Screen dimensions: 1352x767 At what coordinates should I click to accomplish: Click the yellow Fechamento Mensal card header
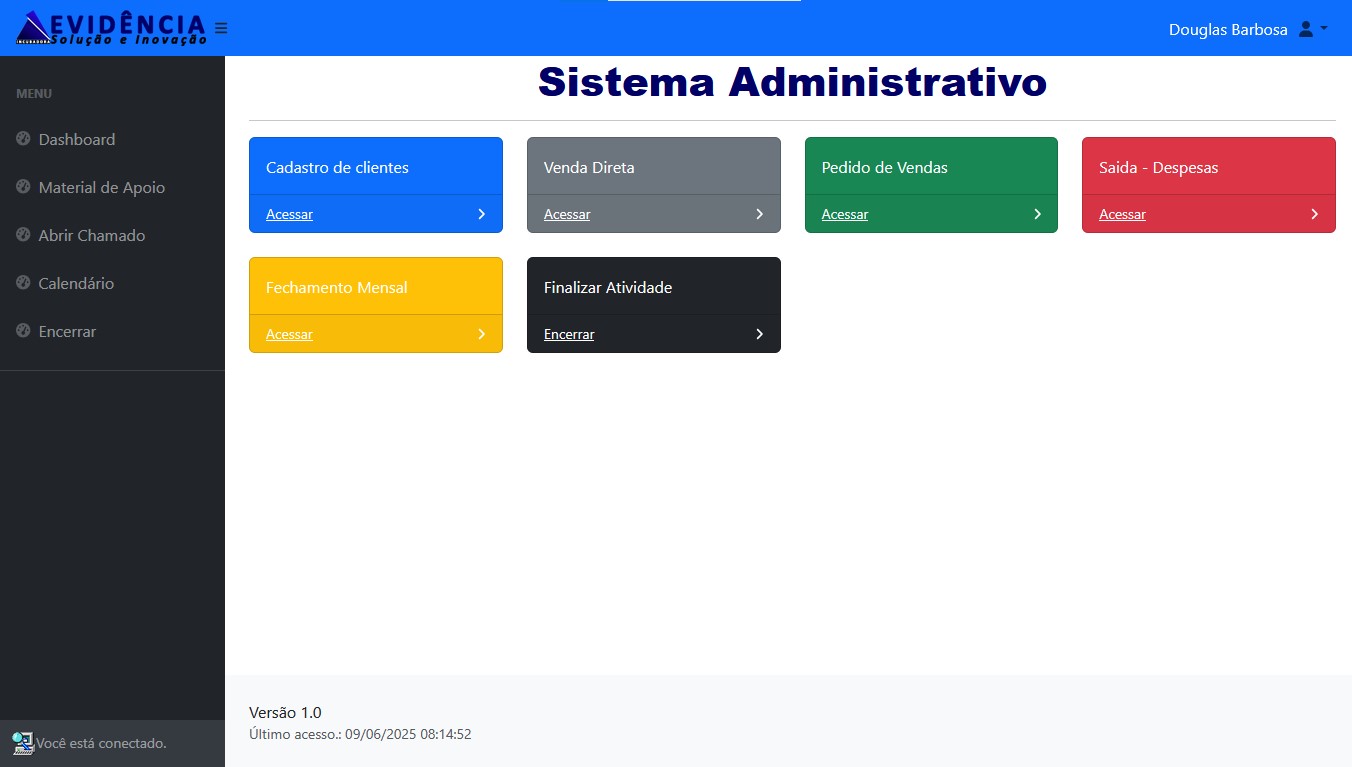(x=375, y=287)
